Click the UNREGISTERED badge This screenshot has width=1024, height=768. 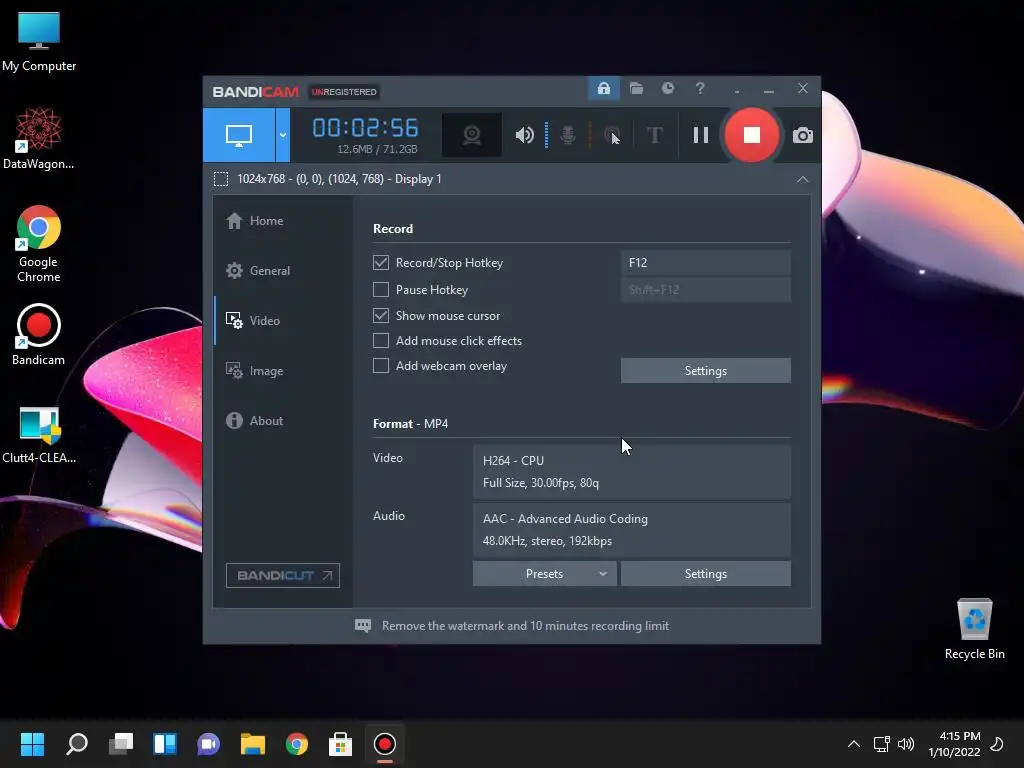point(344,92)
